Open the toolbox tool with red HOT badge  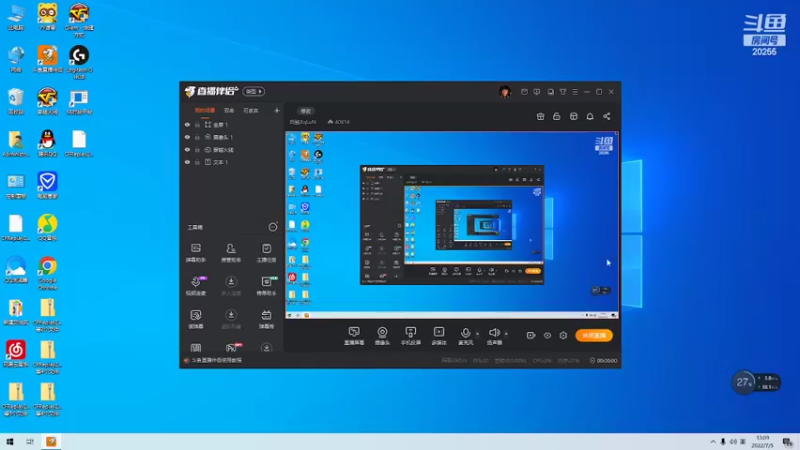tap(232, 347)
